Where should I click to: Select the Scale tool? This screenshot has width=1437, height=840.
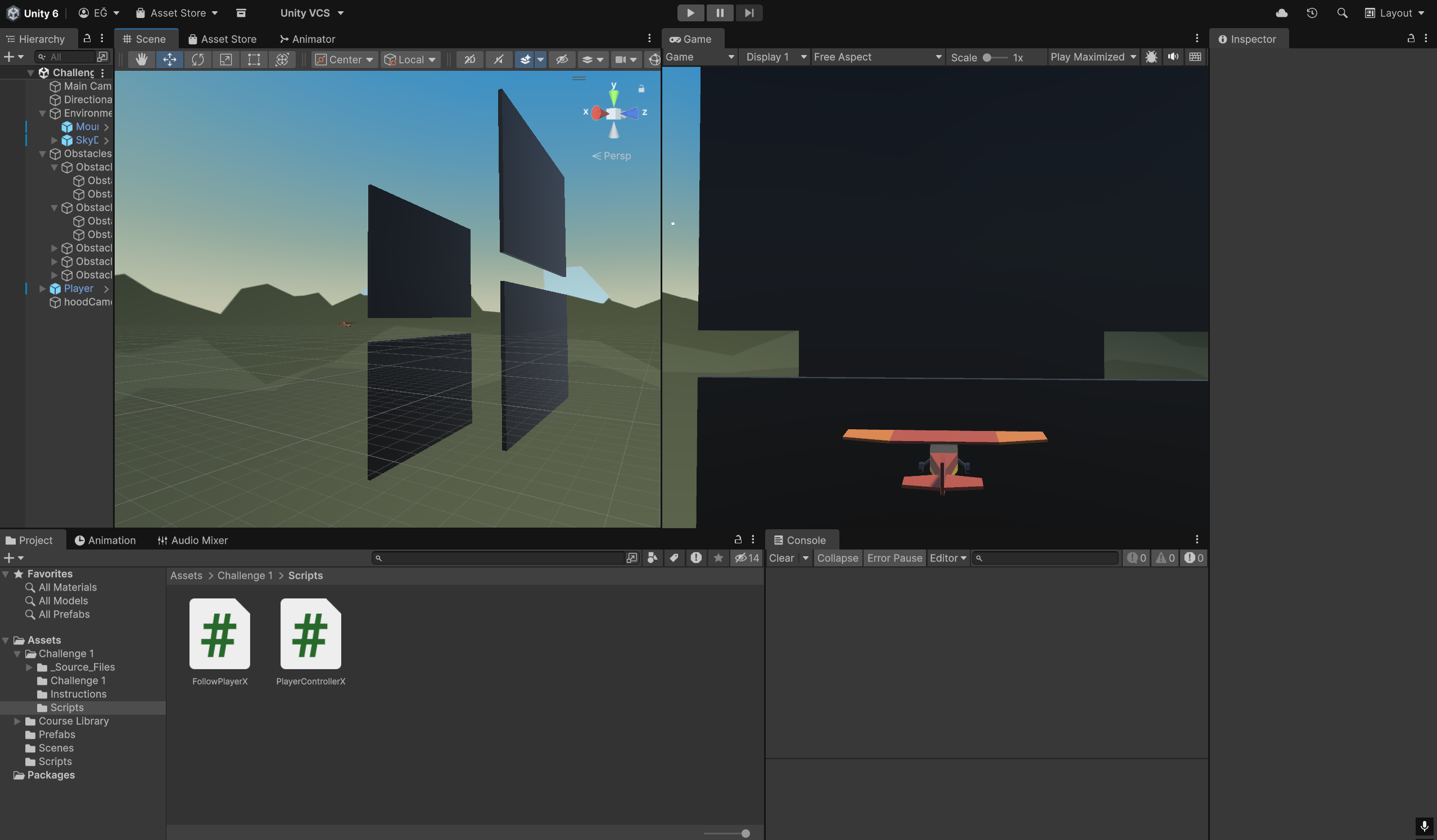pos(226,59)
